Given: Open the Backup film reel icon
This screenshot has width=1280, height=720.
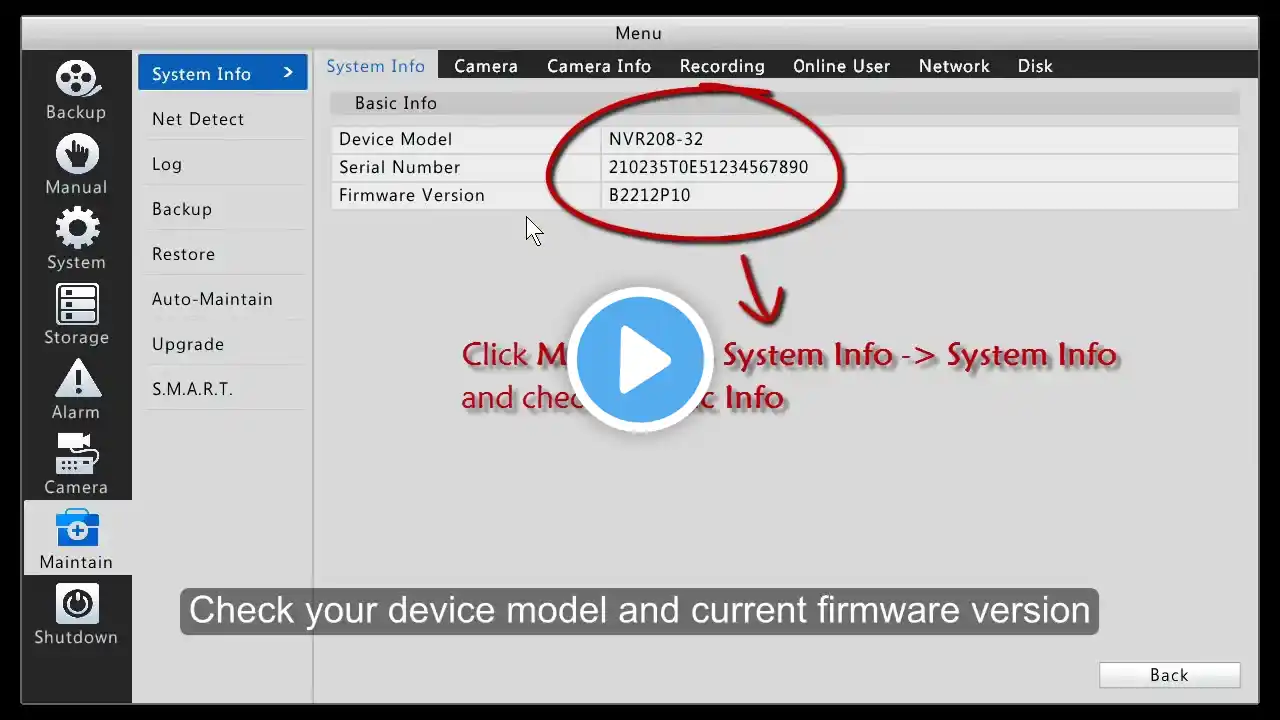Looking at the screenshot, I should tap(77, 79).
